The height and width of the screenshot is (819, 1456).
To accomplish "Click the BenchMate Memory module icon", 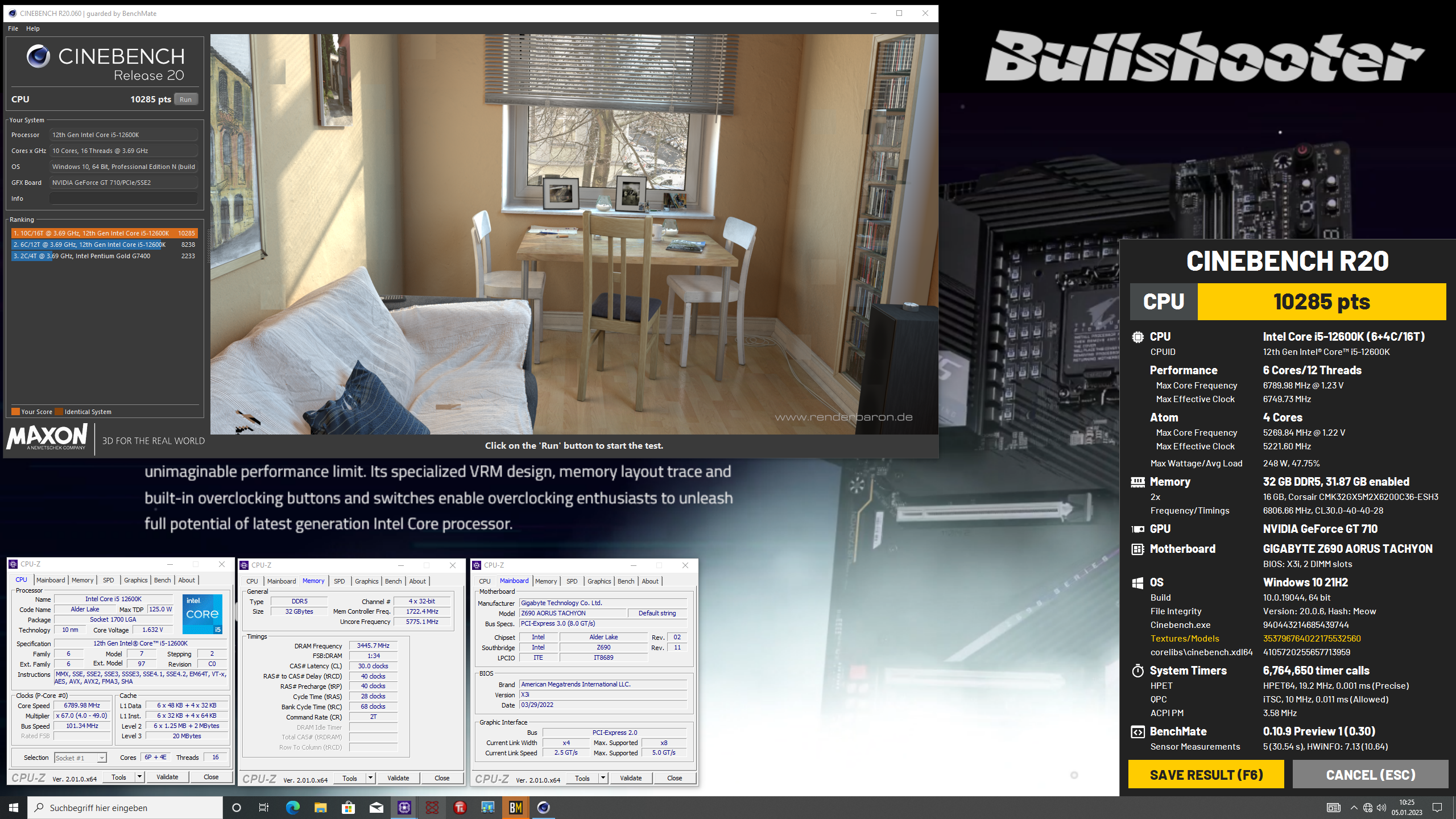I will pos(1137,482).
